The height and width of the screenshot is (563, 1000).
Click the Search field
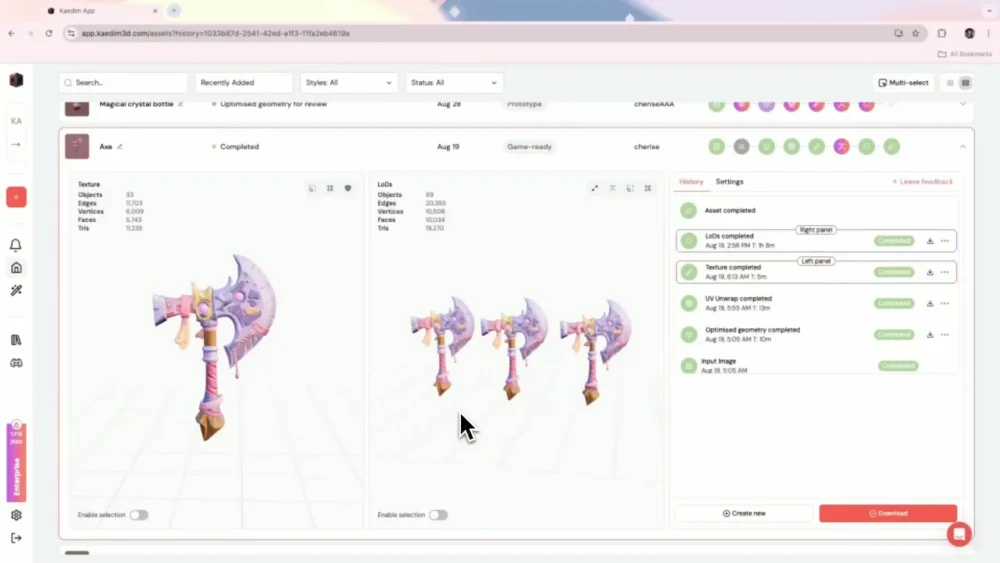tap(124, 83)
